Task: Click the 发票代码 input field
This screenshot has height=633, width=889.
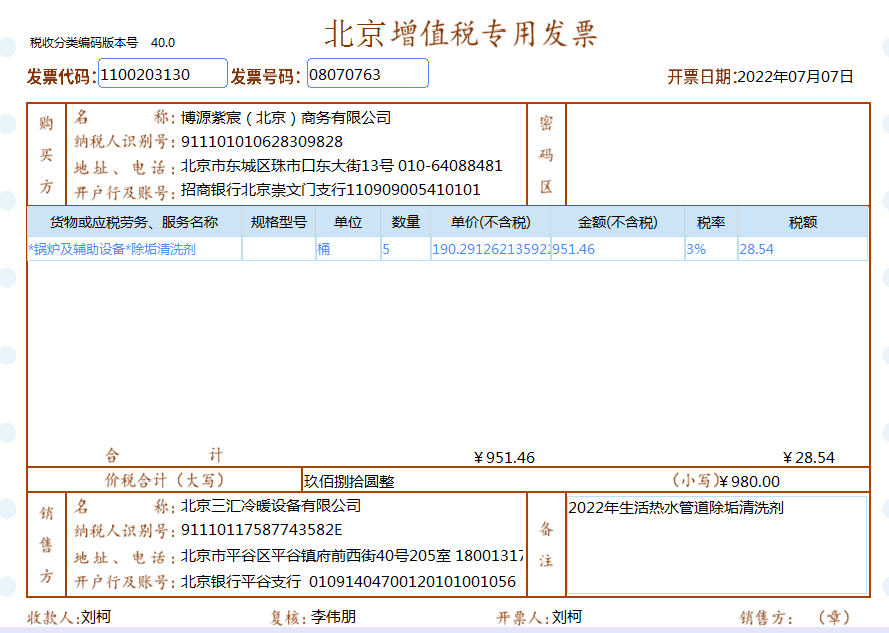Action: 162,73
